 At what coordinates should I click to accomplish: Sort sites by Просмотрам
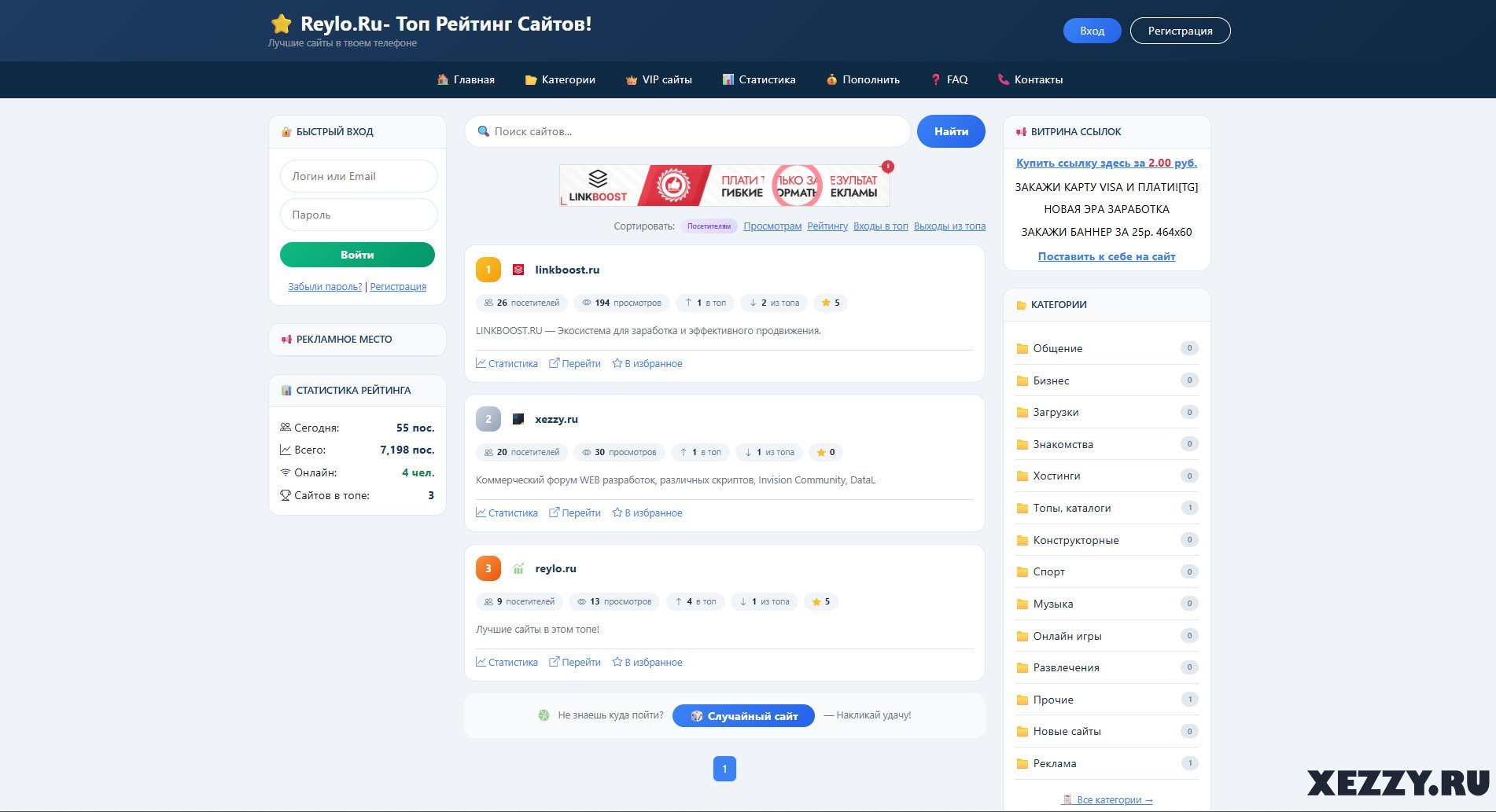772,226
